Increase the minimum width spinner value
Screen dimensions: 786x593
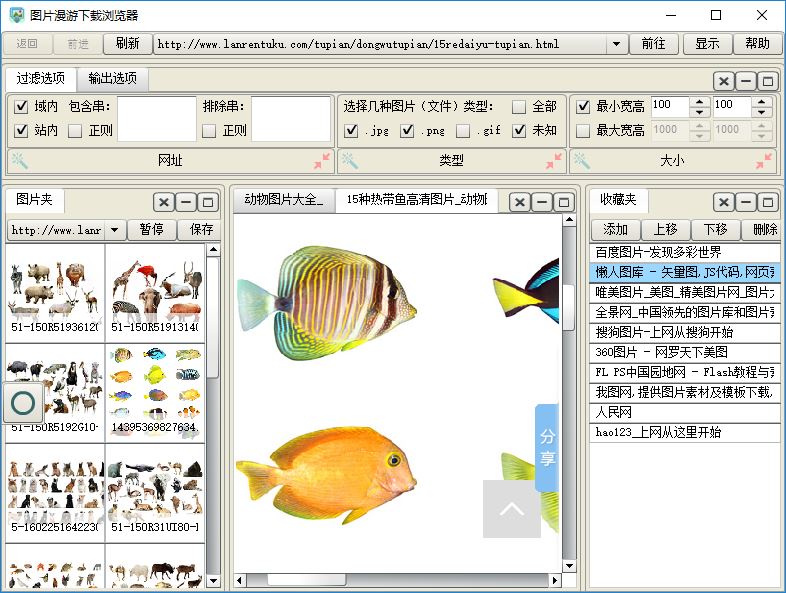point(699,101)
